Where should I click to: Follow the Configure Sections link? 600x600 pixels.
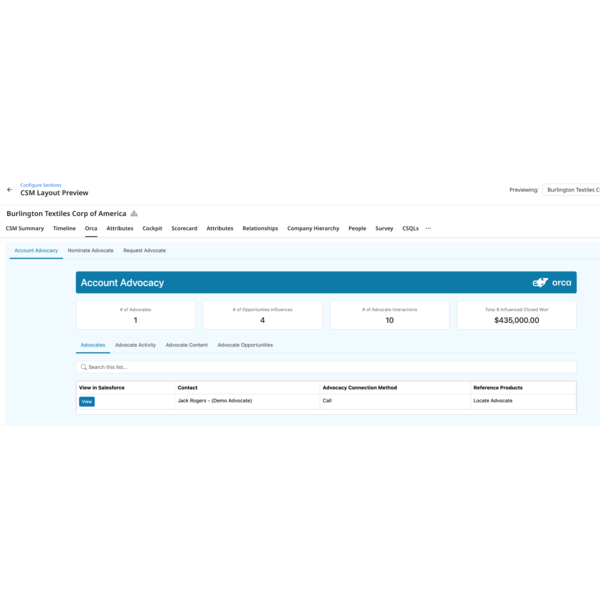[41, 185]
